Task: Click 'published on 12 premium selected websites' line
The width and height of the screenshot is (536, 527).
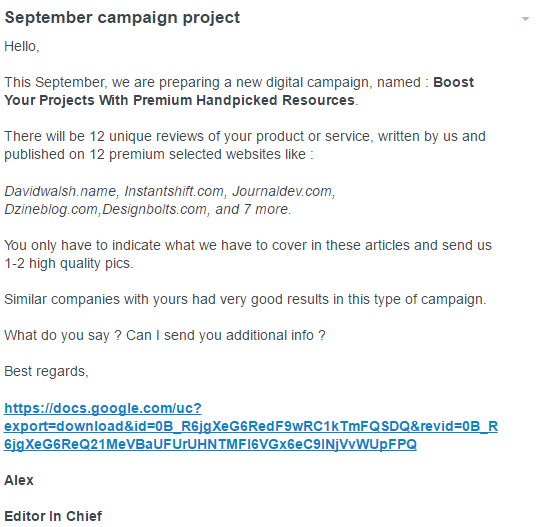Action: click(159, 154)
